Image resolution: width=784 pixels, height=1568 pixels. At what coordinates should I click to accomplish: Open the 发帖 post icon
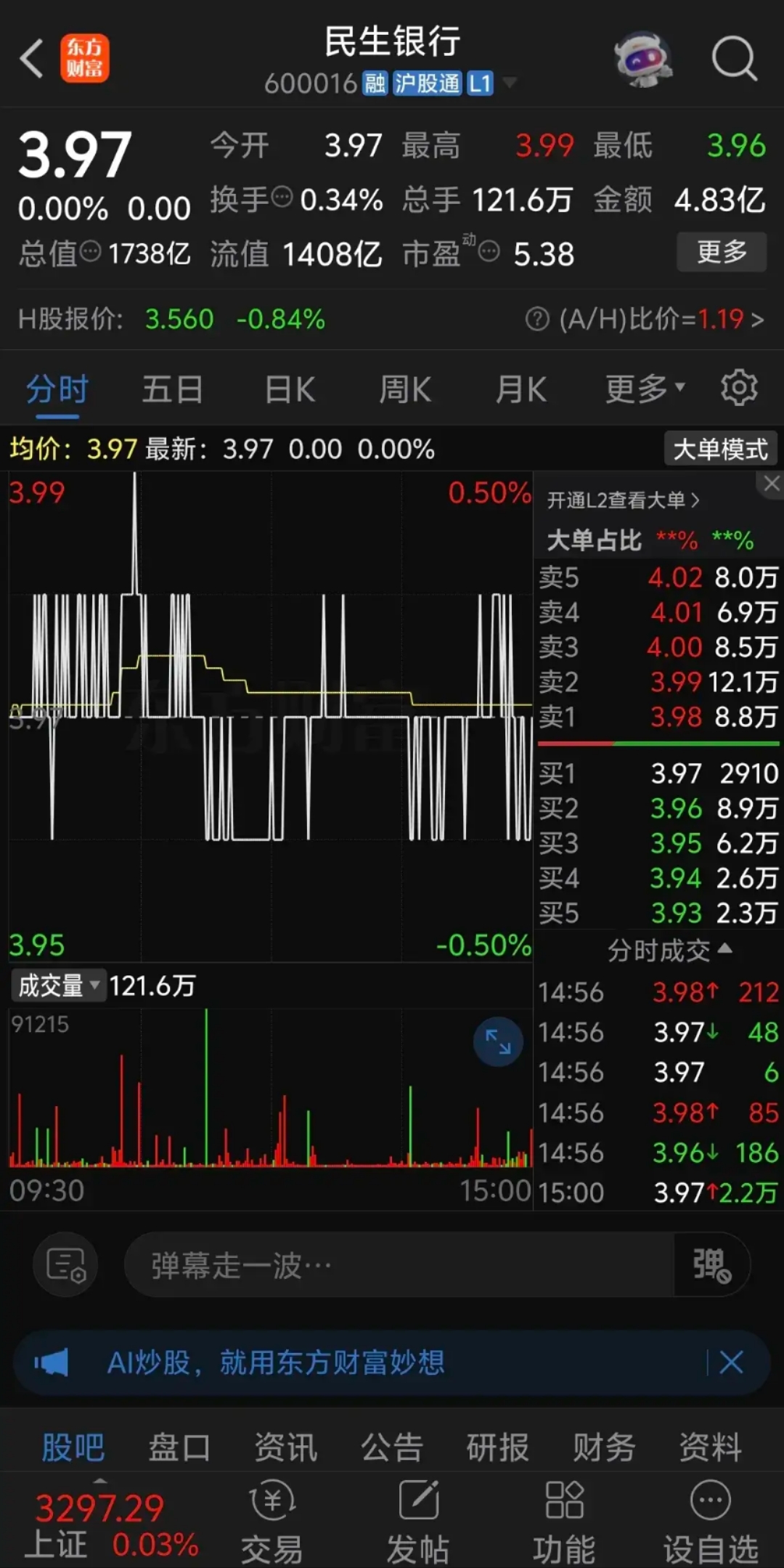(x=418, y=1522)
